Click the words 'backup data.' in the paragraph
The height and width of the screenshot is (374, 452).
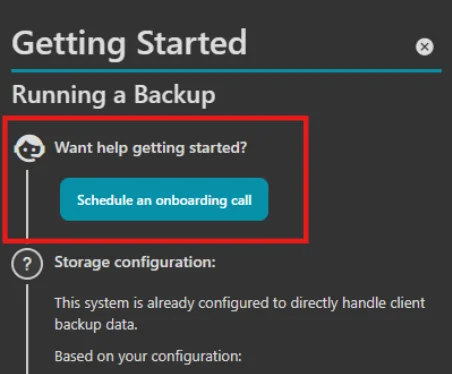click(96, 325)
